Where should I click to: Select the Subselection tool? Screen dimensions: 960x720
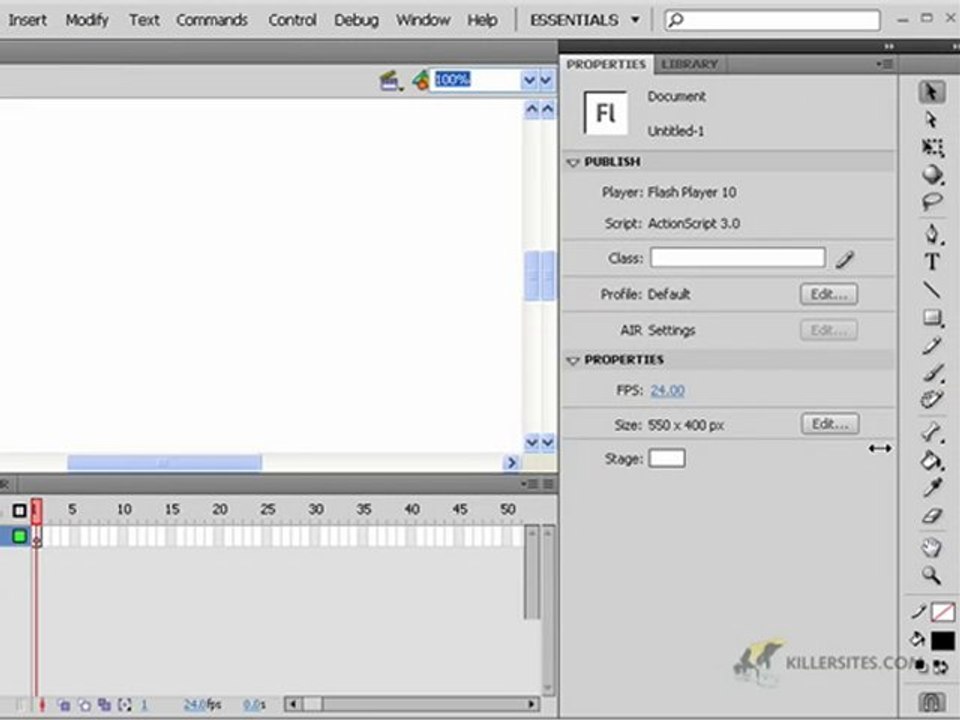click(x=931, y=119)
